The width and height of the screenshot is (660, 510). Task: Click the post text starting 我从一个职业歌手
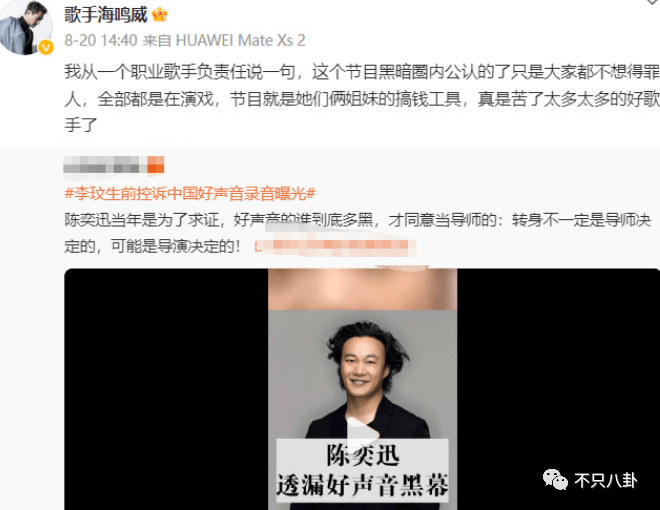coord(362,98)
